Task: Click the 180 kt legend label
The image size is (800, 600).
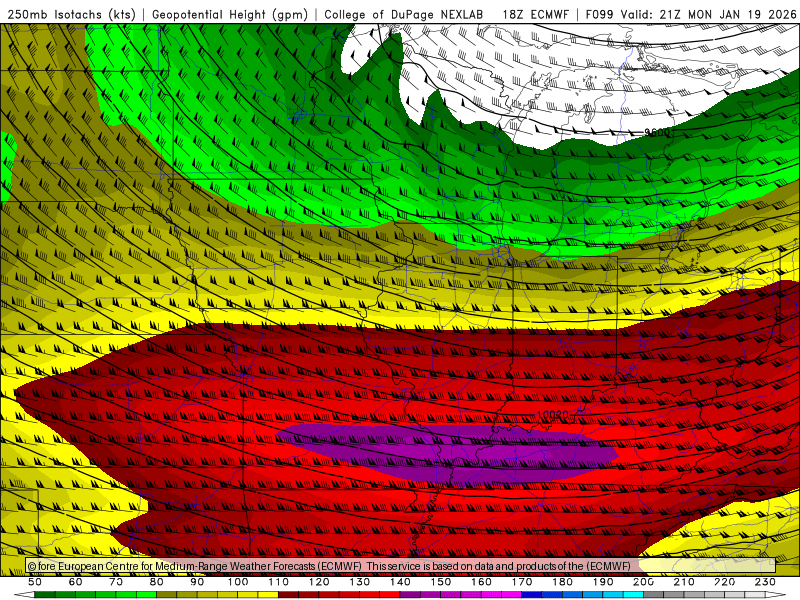Action: 562,582
